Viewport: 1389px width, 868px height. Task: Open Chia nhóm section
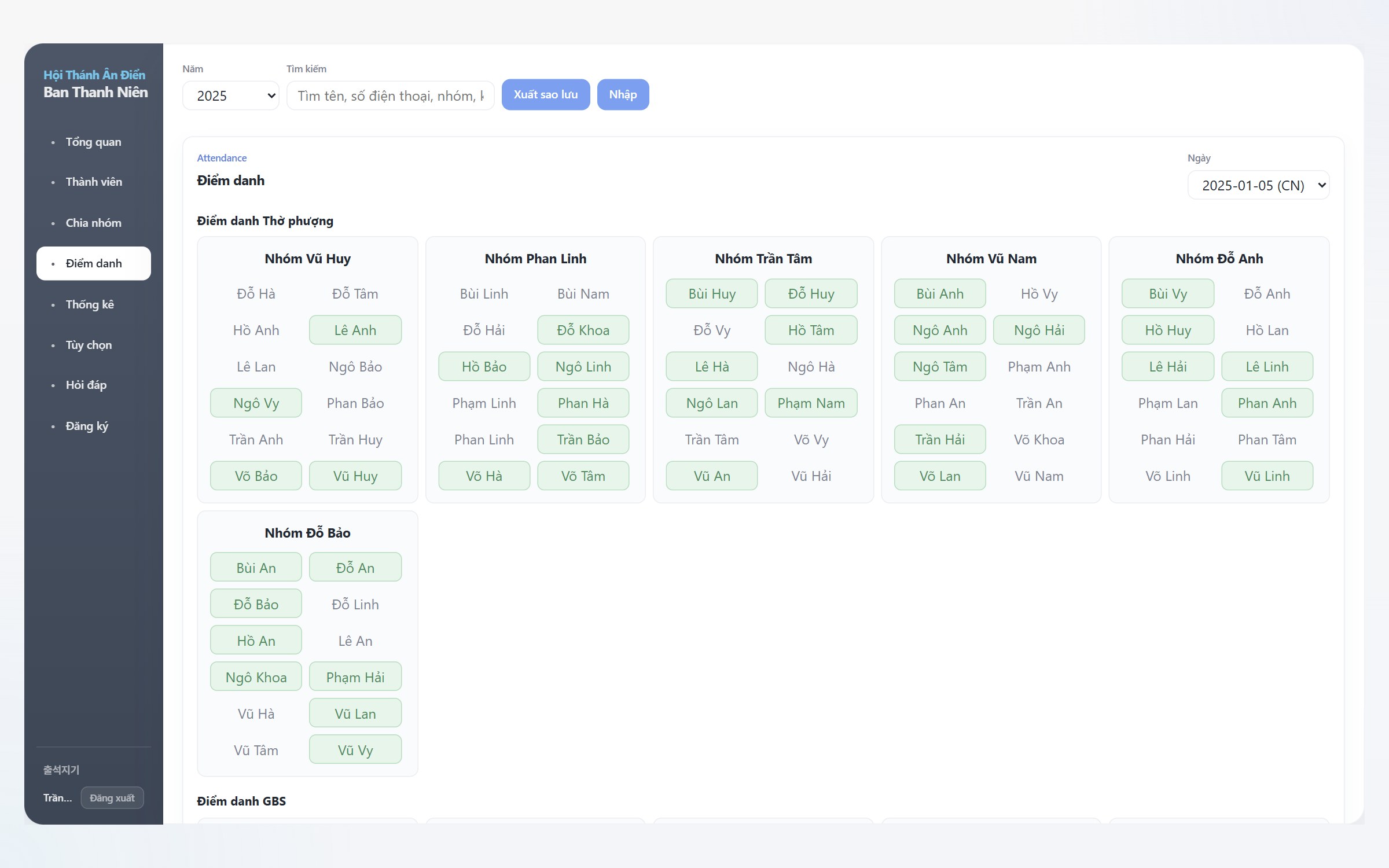(94, 223)
